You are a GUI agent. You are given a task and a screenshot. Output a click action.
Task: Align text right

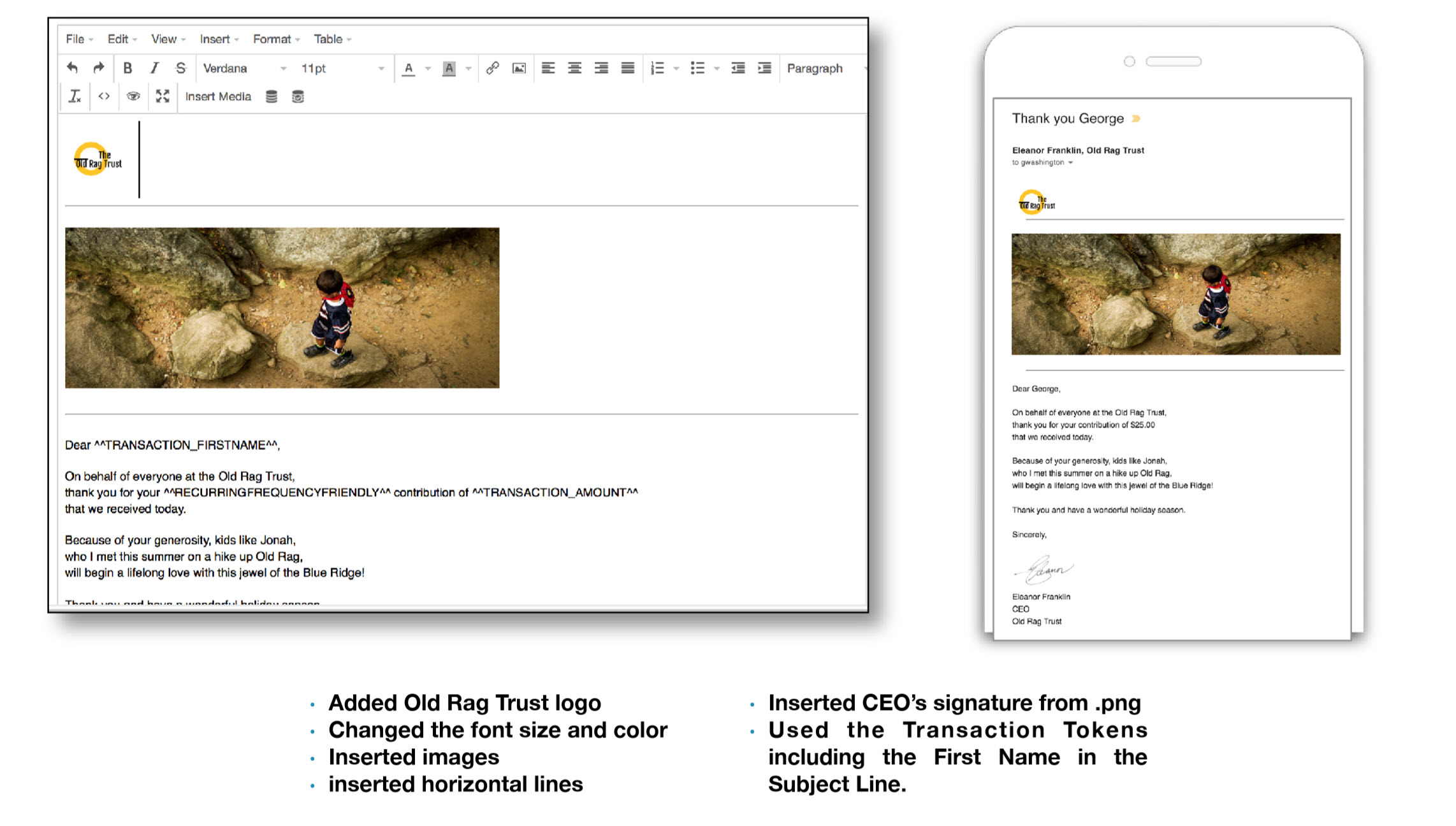tap(601, 68)
